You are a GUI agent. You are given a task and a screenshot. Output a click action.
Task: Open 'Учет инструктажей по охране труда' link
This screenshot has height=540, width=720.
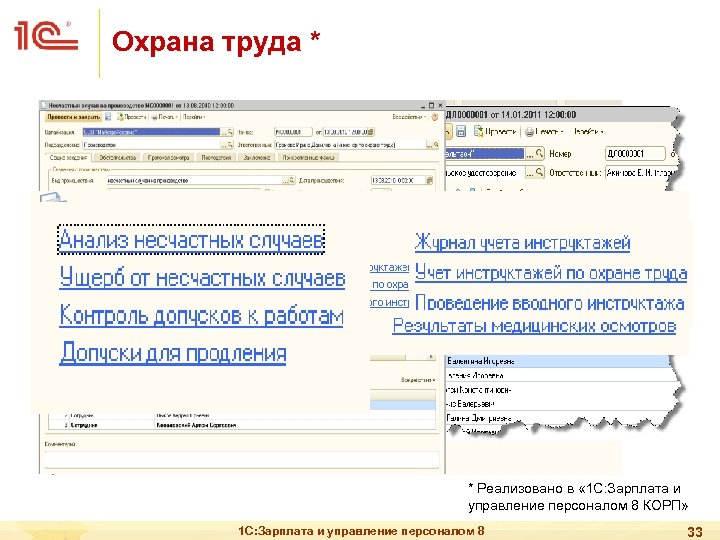point(551,273)
